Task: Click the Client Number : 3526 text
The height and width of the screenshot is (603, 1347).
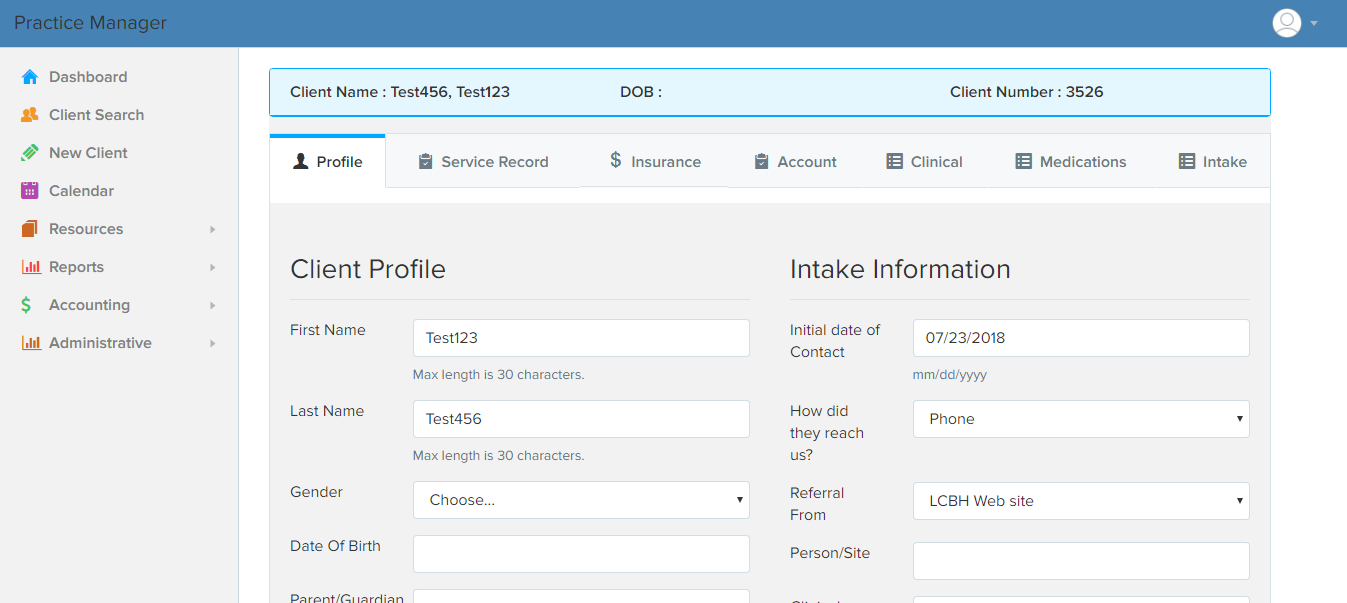Action: point(1026,92)
